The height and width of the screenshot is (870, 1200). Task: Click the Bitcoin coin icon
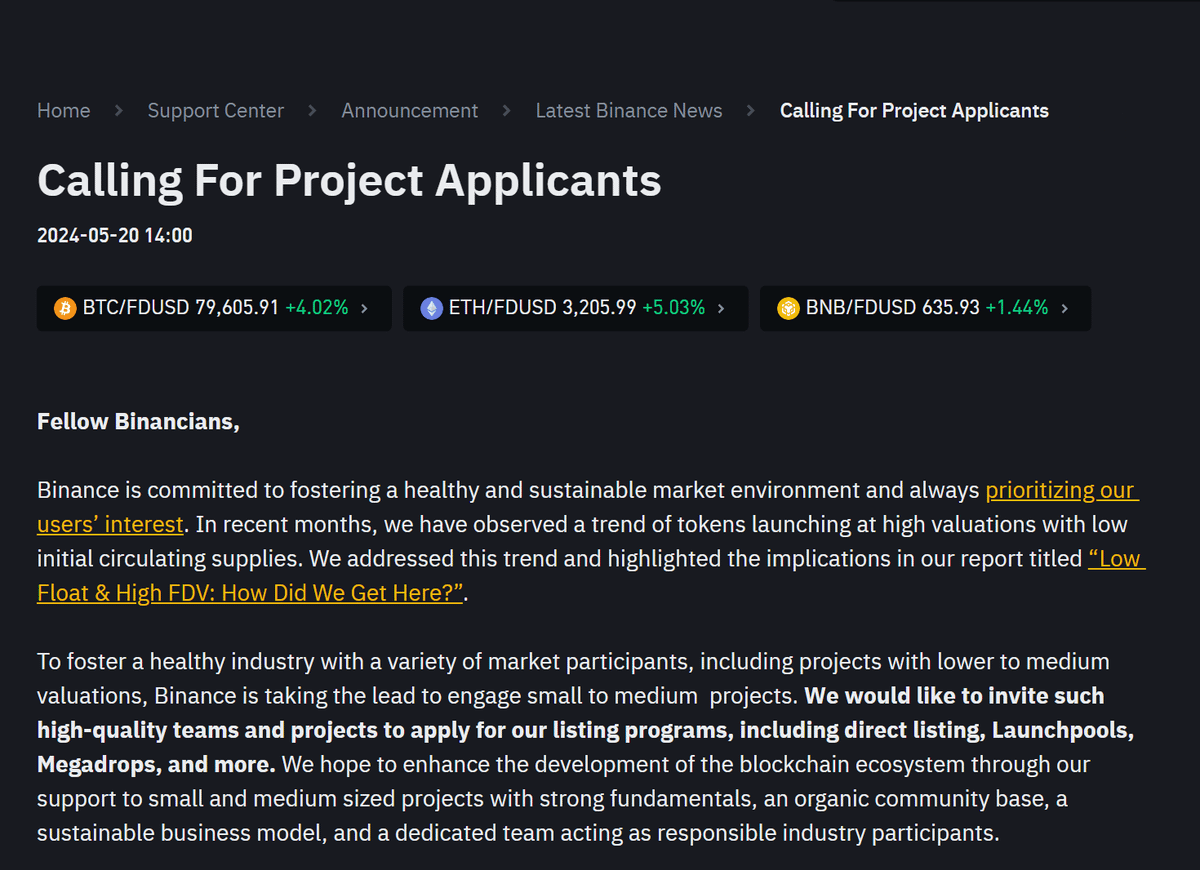[x=65, y=308]
